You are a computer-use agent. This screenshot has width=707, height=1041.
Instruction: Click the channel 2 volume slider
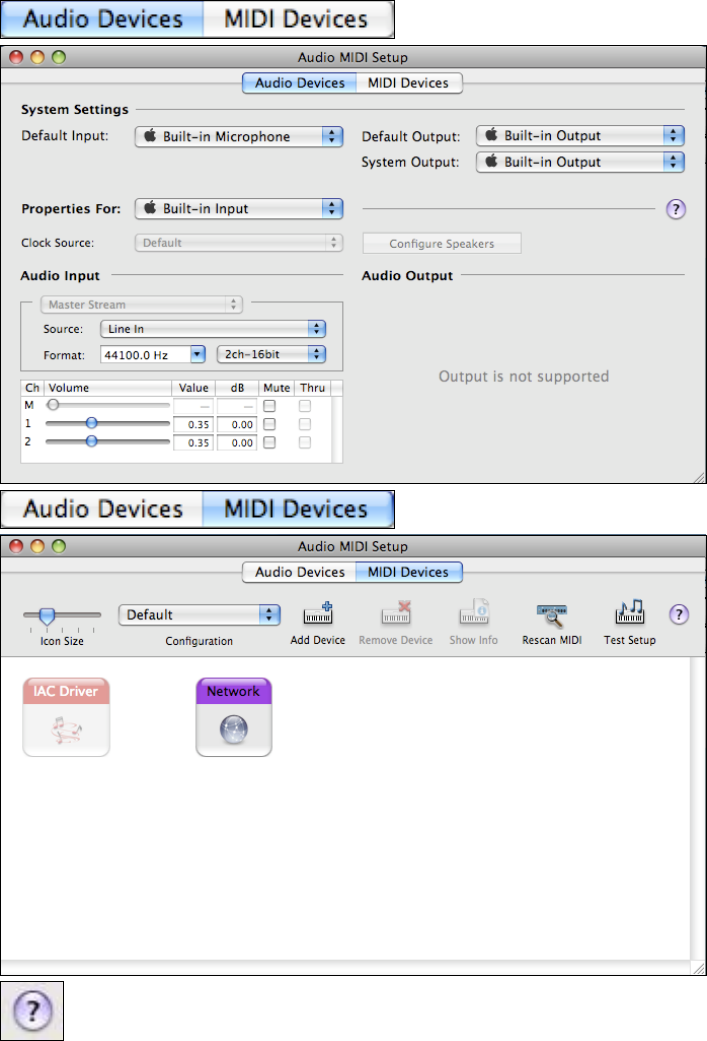(x=108, y=441)
